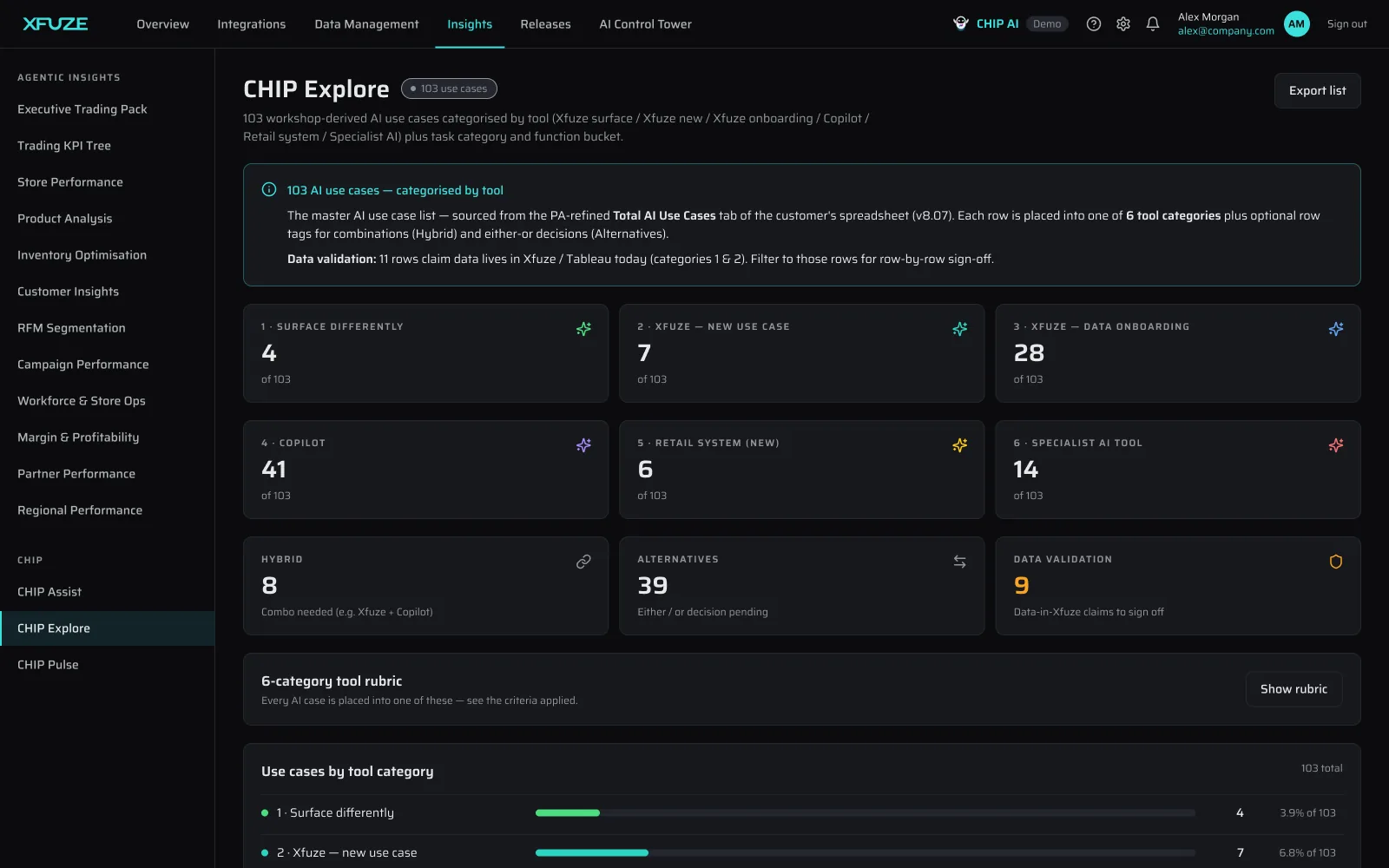This screenshot has height=868, width=1389.
Task: Open the notifications bell
Action: coord(1153,23)
